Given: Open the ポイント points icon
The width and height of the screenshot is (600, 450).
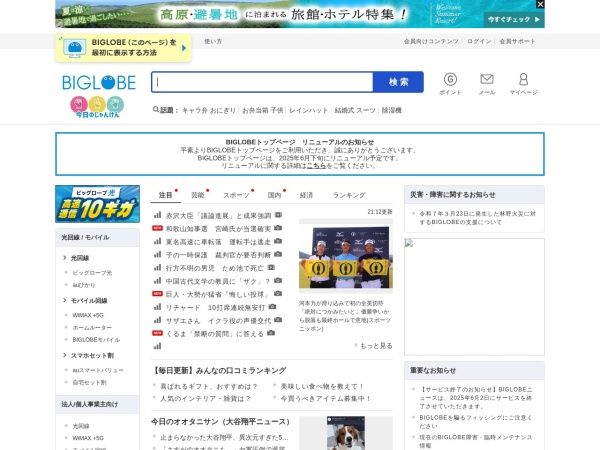Looking at the screenshot, I should 450,84.
